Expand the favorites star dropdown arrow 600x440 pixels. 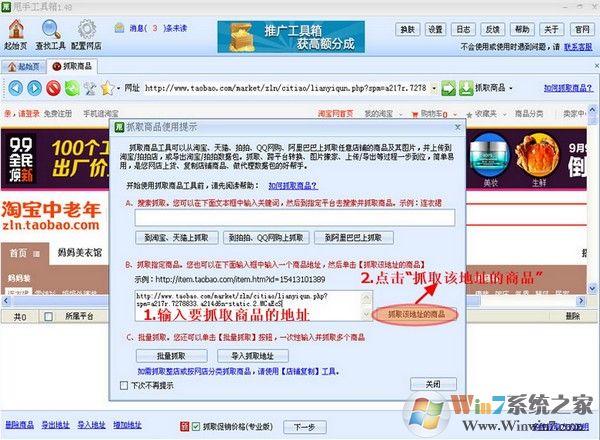click(x=118, y=88)
